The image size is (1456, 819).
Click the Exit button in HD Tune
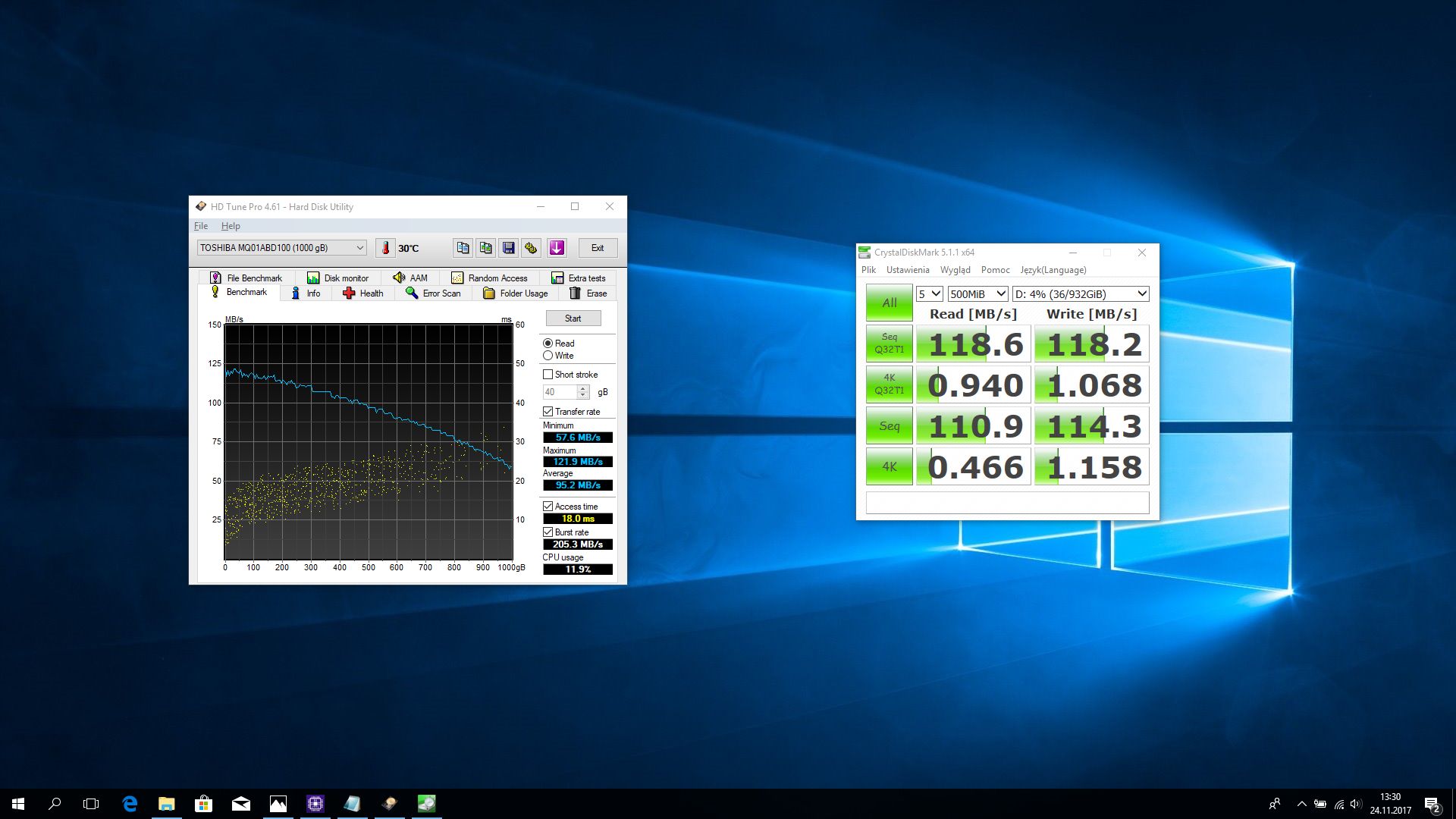[x=598, y=248]
